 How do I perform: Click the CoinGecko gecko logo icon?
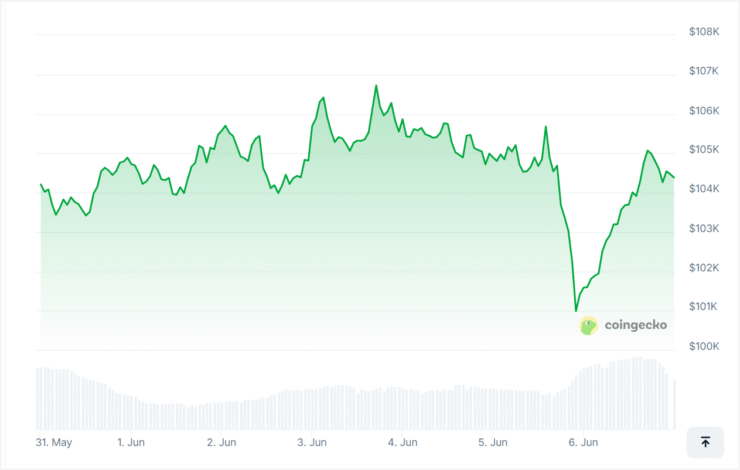click(x=589, y=326)
